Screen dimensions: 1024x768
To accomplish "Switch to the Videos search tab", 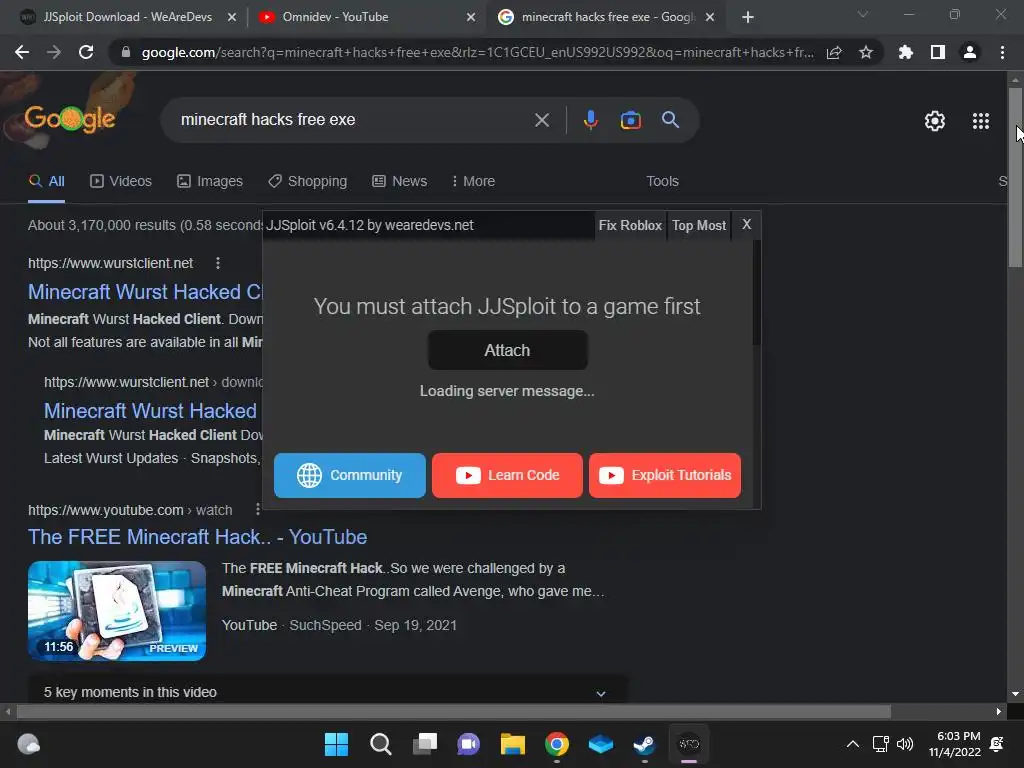I will click(x=121, y=182).
